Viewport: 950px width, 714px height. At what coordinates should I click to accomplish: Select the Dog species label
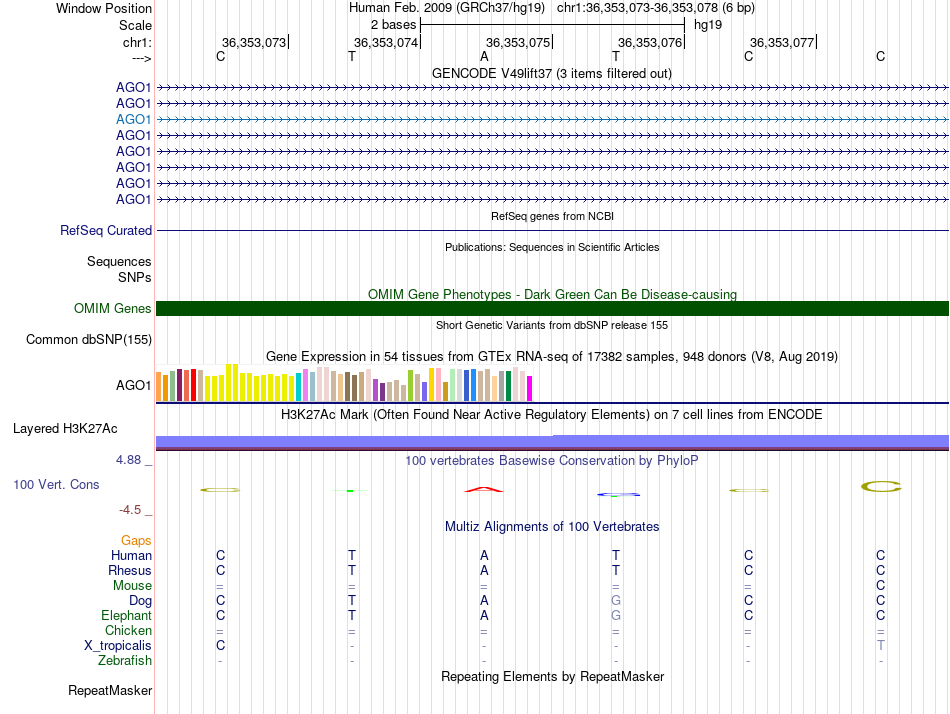pyautogui.click(x=141, y=601)
